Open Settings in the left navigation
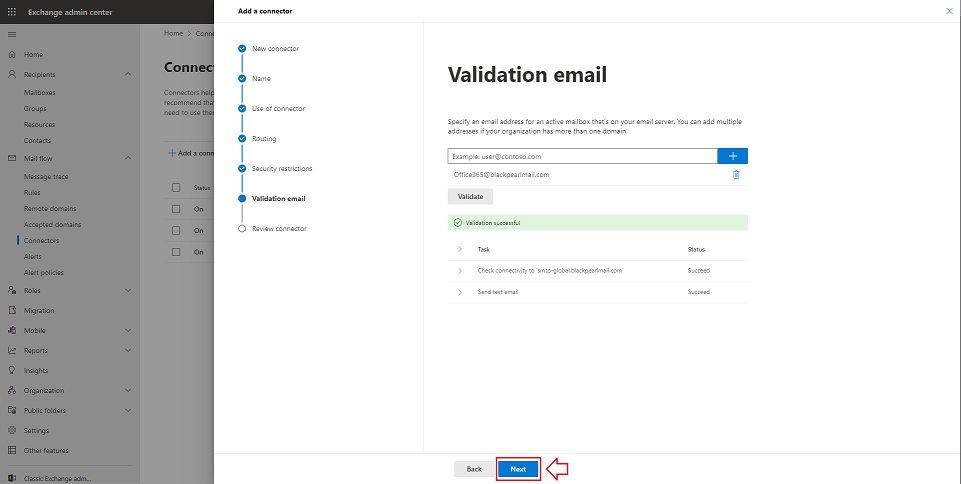The width and height of the screenshot is (961, 484). coord(36,430)
